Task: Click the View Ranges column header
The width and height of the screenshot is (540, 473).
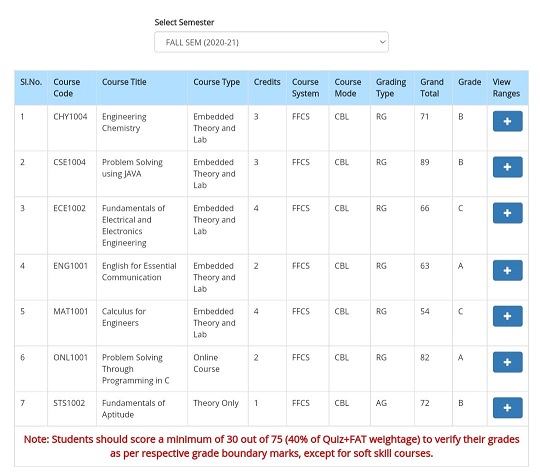Action: 506,88
